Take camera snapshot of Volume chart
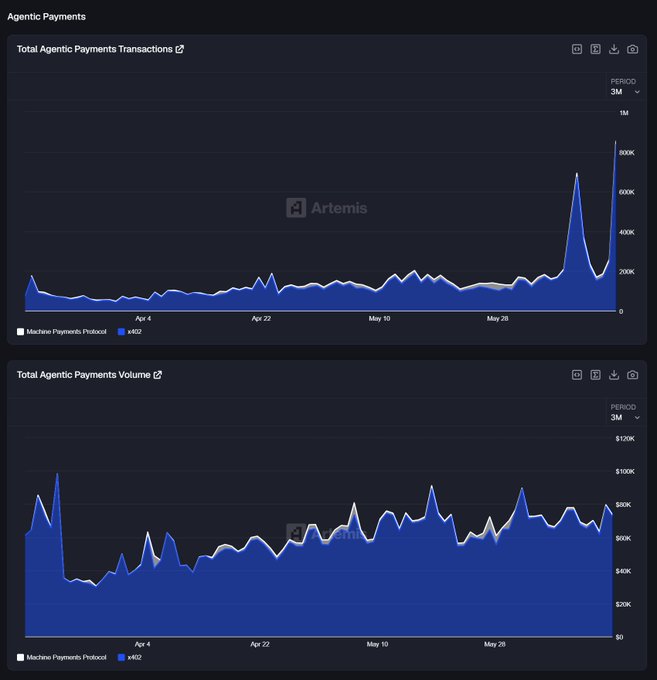The width and height of the screenshot is (657, 680). coord(632,375)
